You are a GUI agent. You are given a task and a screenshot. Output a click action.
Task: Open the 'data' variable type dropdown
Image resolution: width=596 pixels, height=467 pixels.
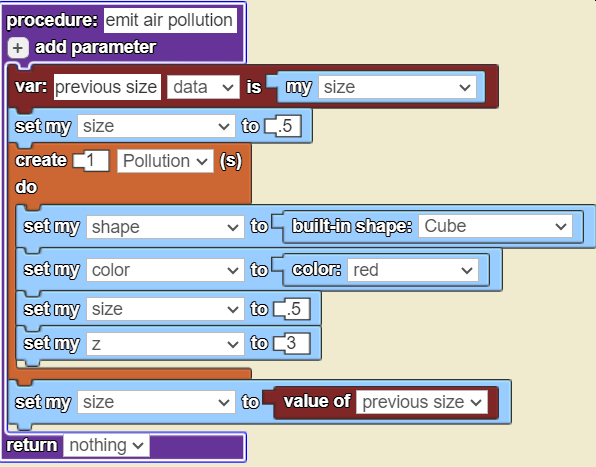[203, 87]
